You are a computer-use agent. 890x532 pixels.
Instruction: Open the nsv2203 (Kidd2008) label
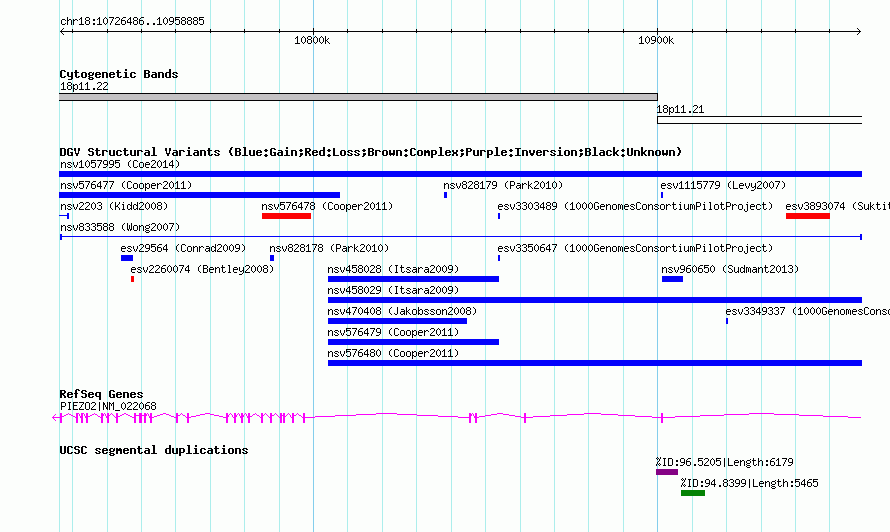click(114, 206)
